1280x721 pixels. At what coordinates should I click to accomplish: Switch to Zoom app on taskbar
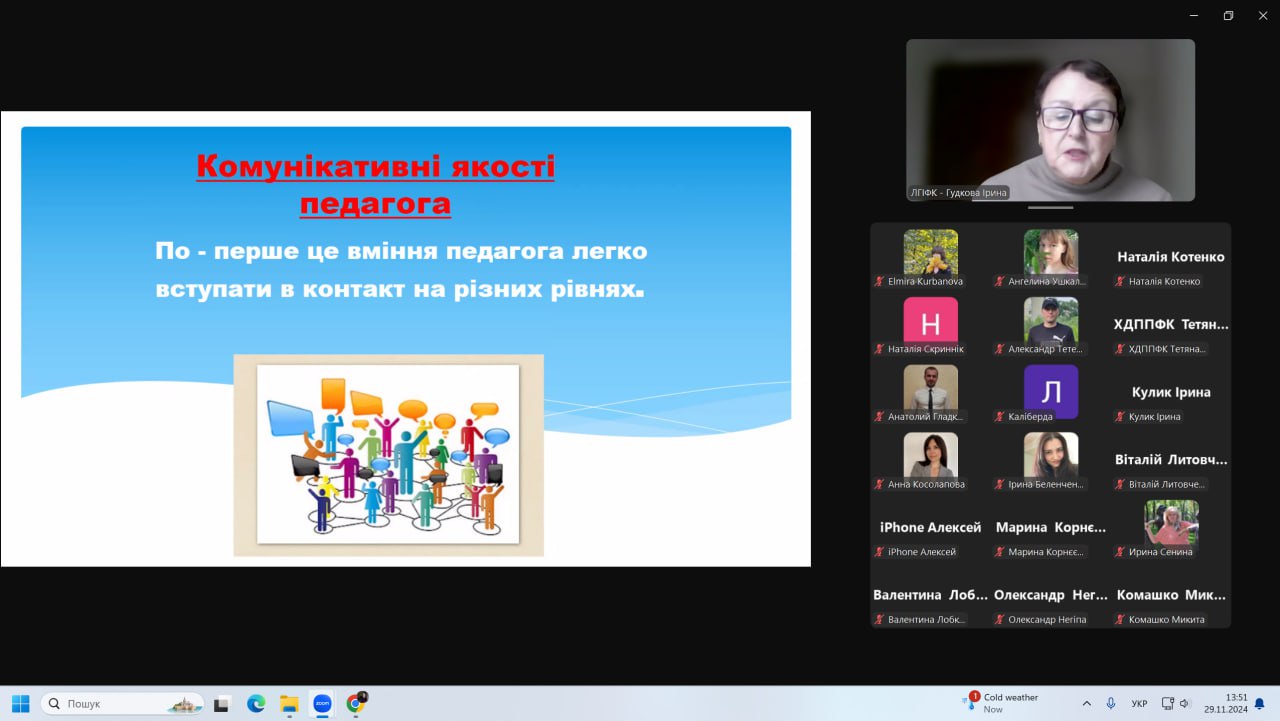pos(322,704)
